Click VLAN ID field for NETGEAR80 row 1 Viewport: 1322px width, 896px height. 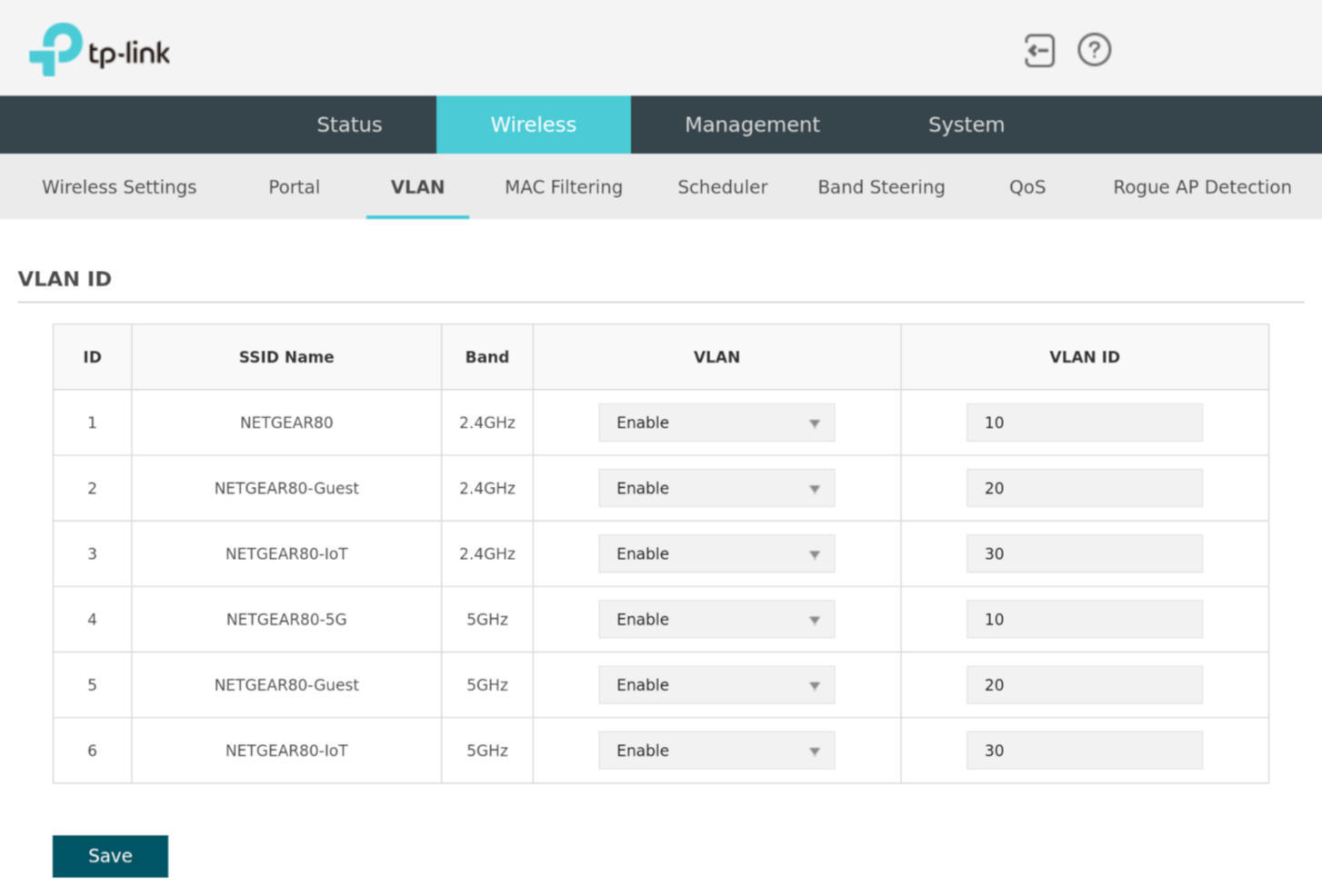(1084, 423)
